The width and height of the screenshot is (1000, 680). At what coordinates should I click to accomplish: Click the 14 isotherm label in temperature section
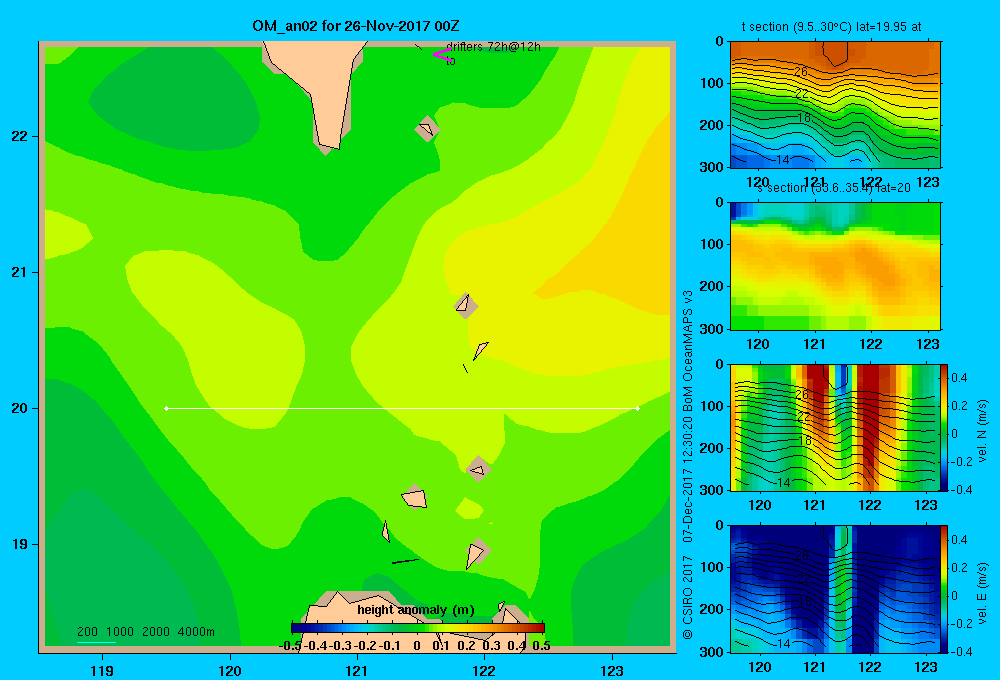[x=783, y=159]
